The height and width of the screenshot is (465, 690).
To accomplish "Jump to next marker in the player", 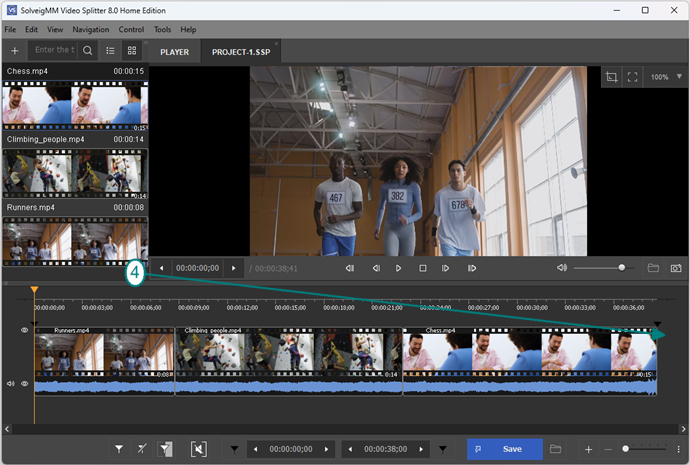I will coord(472,268).
